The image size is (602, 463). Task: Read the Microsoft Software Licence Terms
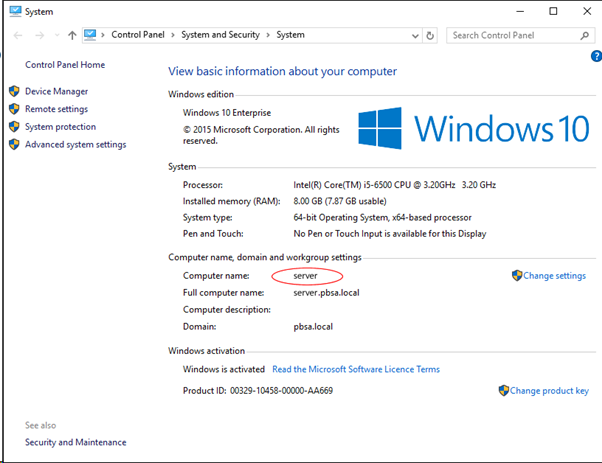(x=355, y=369)
